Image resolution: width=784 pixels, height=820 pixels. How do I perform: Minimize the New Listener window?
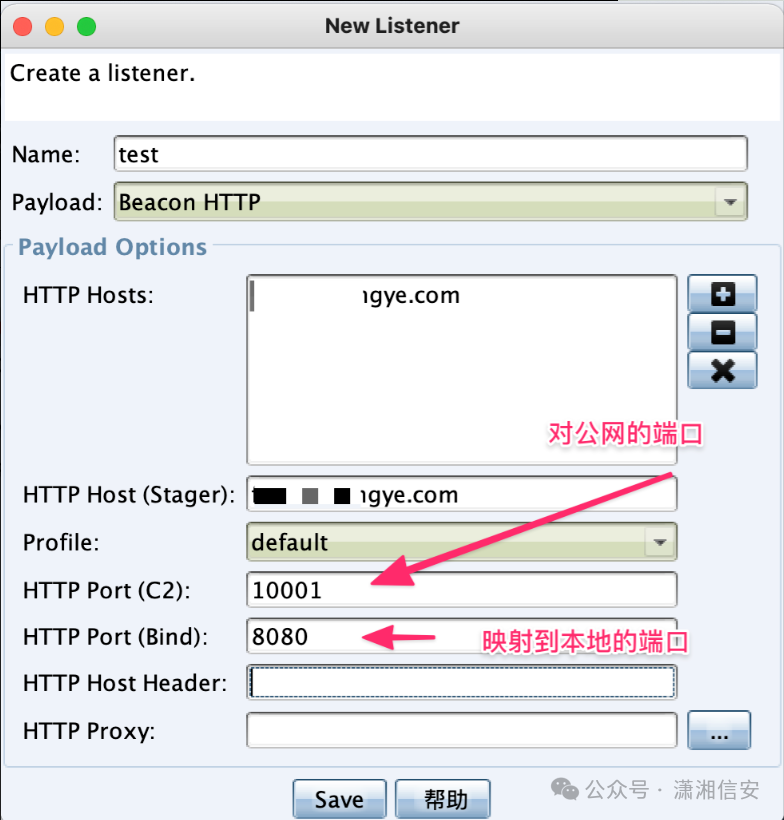click(x=54, y=26)
